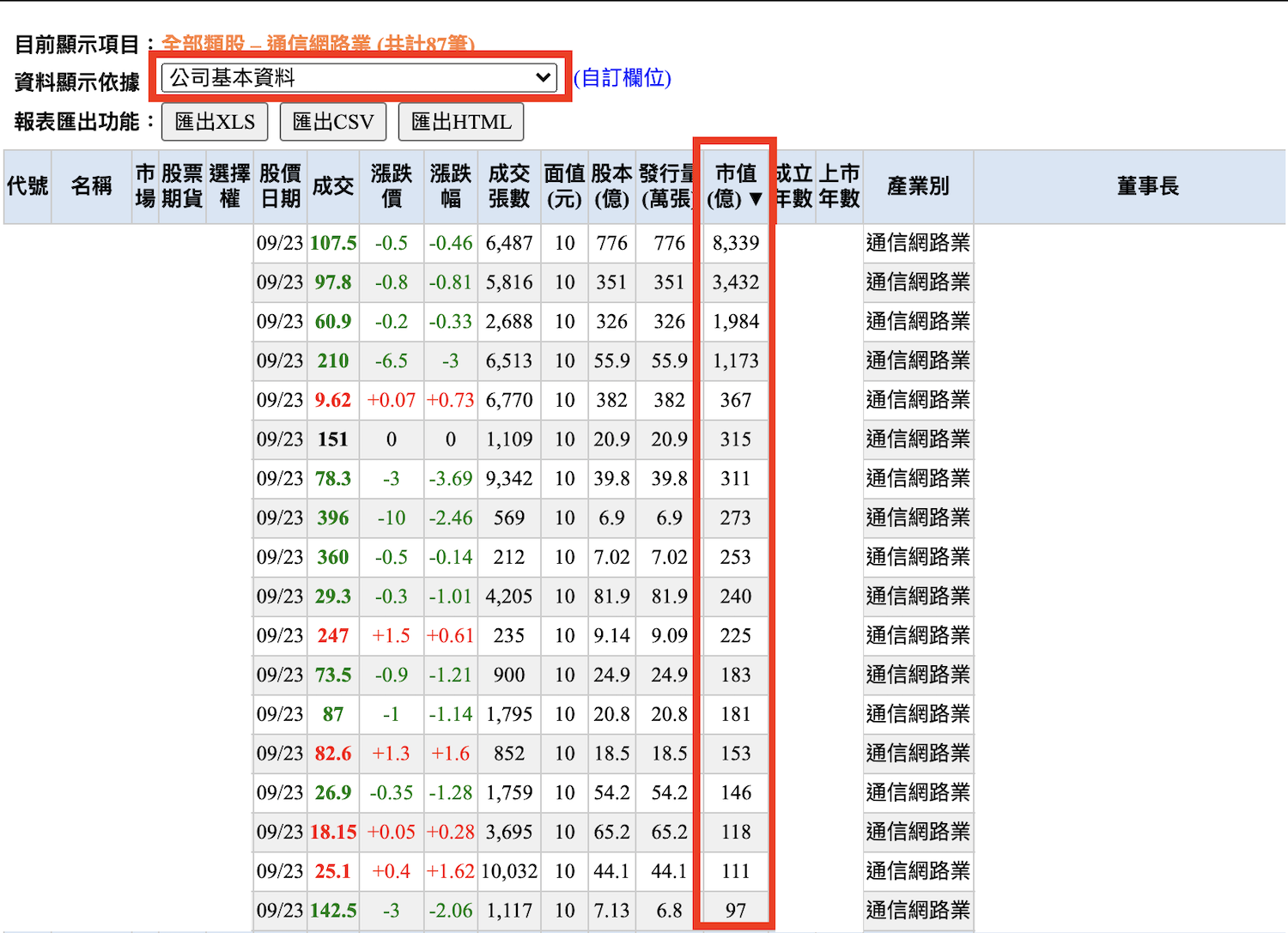This screenshot has width=1288, height=933.
Task: Sort by the 市值(億) column header
Action: click(x=735, y=186)
